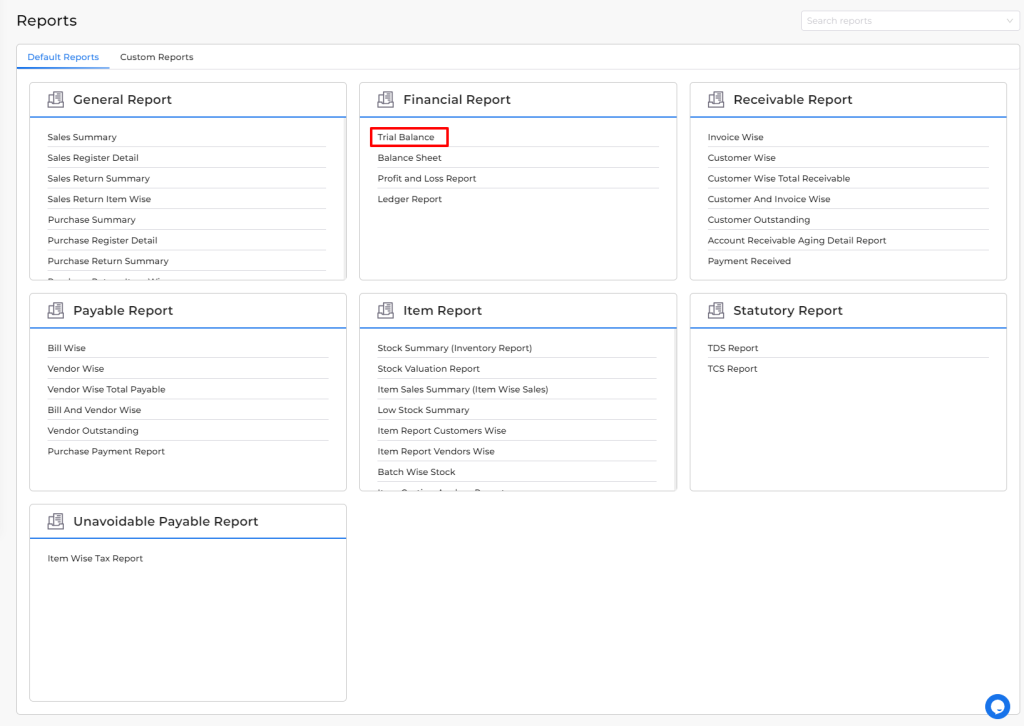The width and height of the screenshot is (1024, 726).
Task: Open the chat support bubble icon
Action: pyautogui.click(x=997, y=706)
